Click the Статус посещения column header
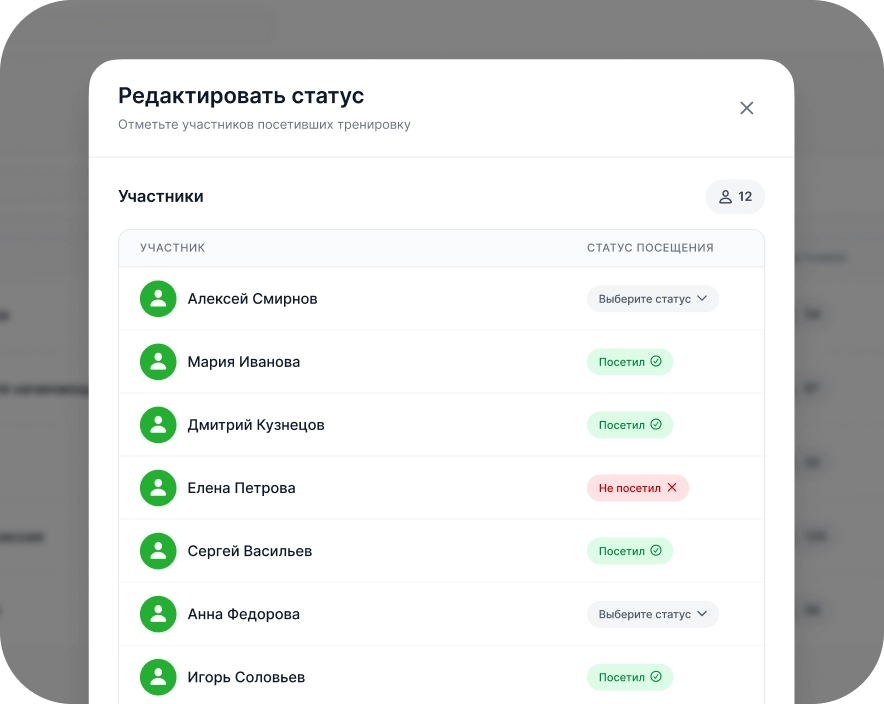This screenshot has width=884, height=704. pyautogui.click(x=650, y=248)
